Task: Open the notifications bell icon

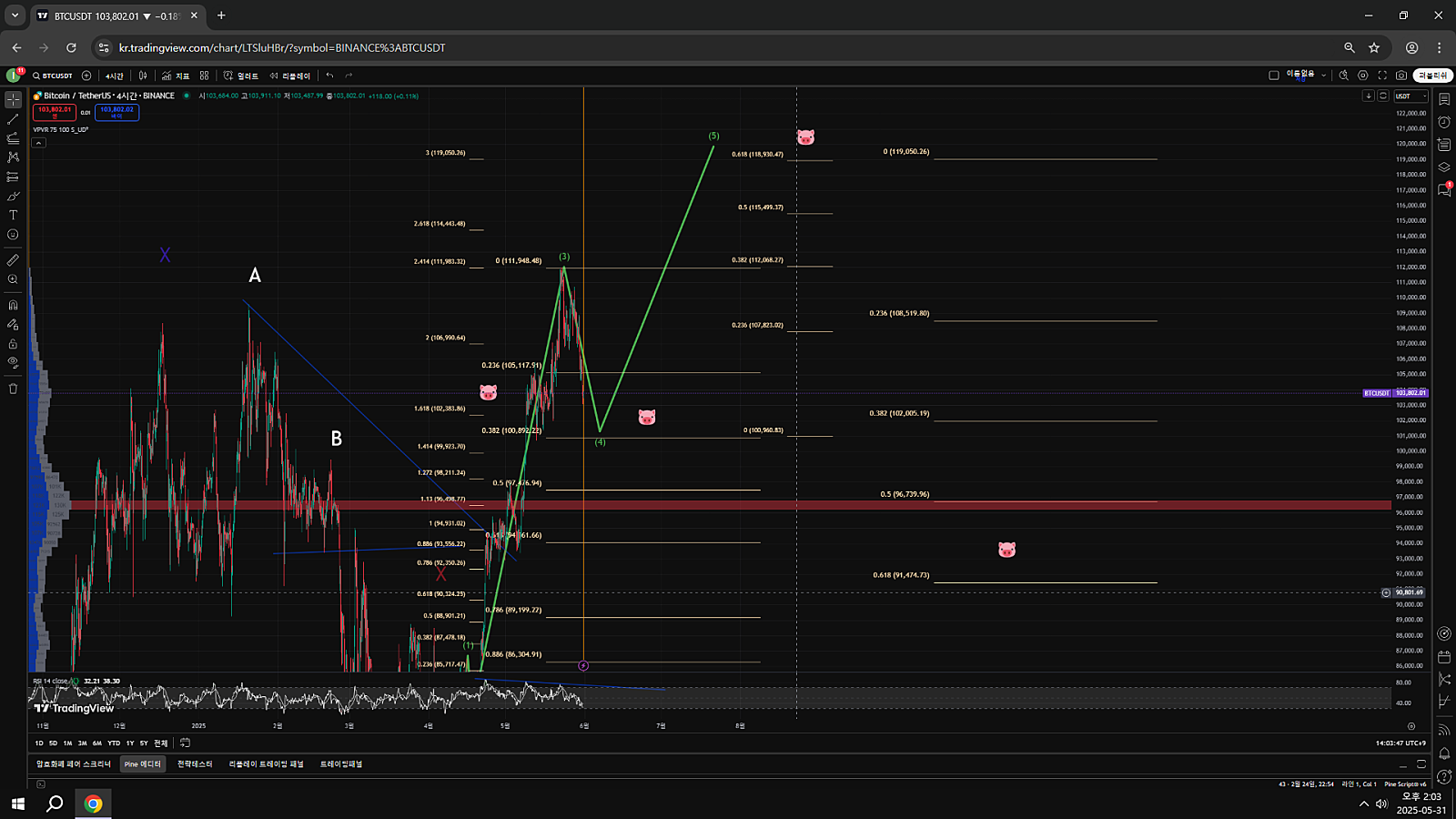Action: coord(1444,753)
